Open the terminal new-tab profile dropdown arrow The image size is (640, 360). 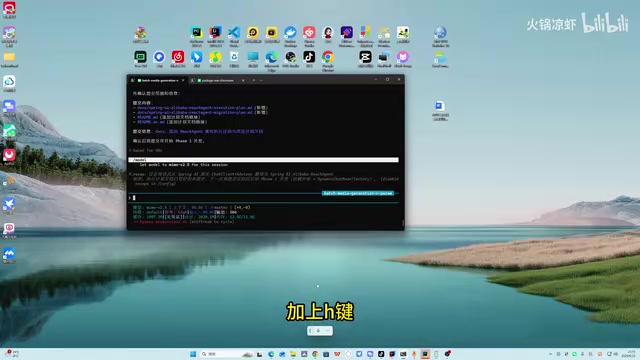261,80
